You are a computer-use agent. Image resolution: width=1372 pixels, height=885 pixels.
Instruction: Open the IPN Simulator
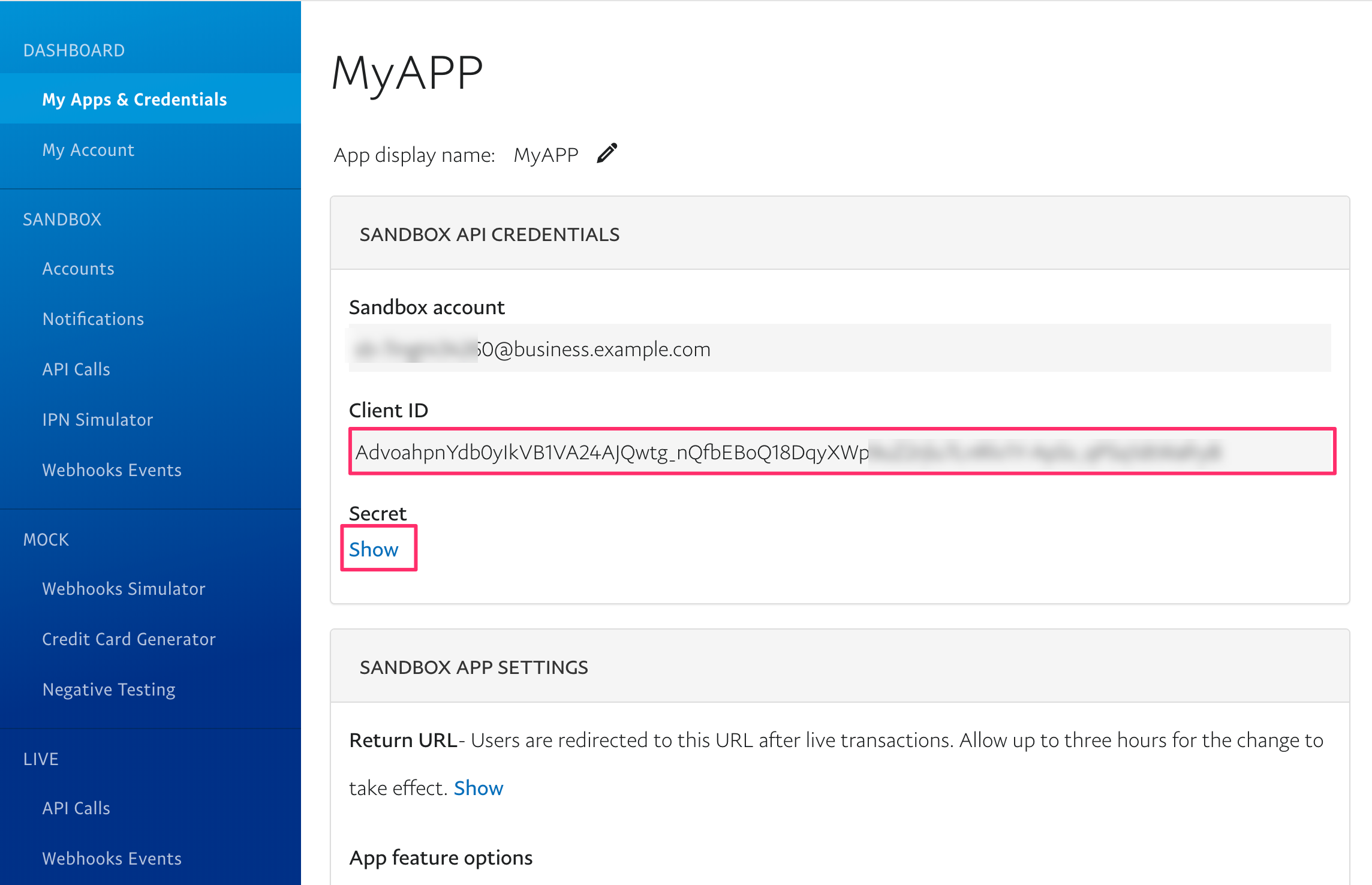[x=98, y=420]
